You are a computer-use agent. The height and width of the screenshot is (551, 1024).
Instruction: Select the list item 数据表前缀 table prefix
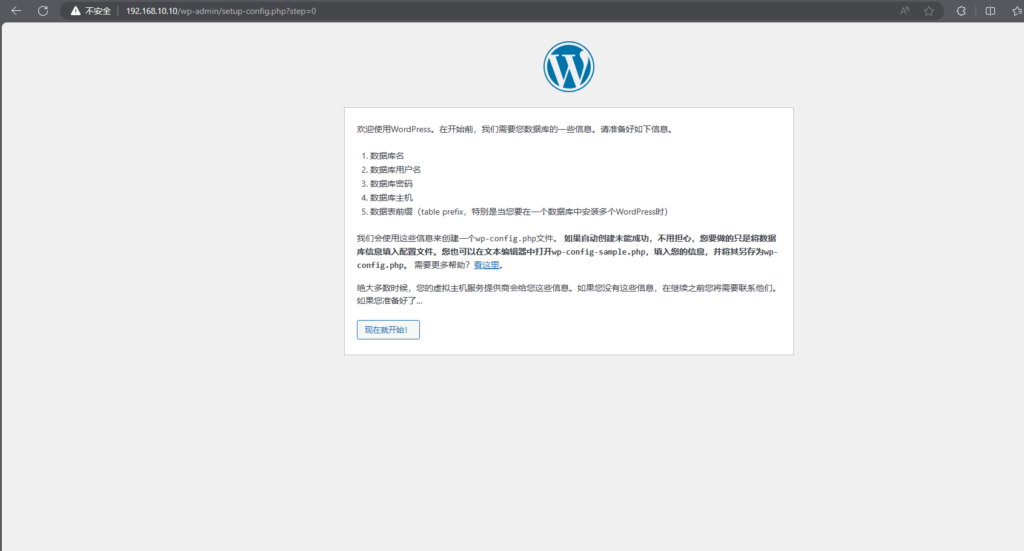(x=519, y=212)
